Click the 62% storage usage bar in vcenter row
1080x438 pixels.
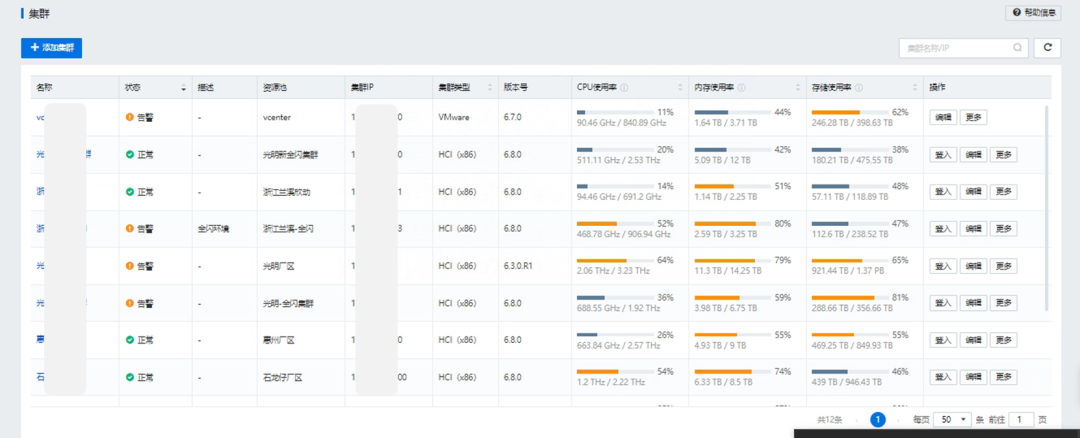point(849,112)
